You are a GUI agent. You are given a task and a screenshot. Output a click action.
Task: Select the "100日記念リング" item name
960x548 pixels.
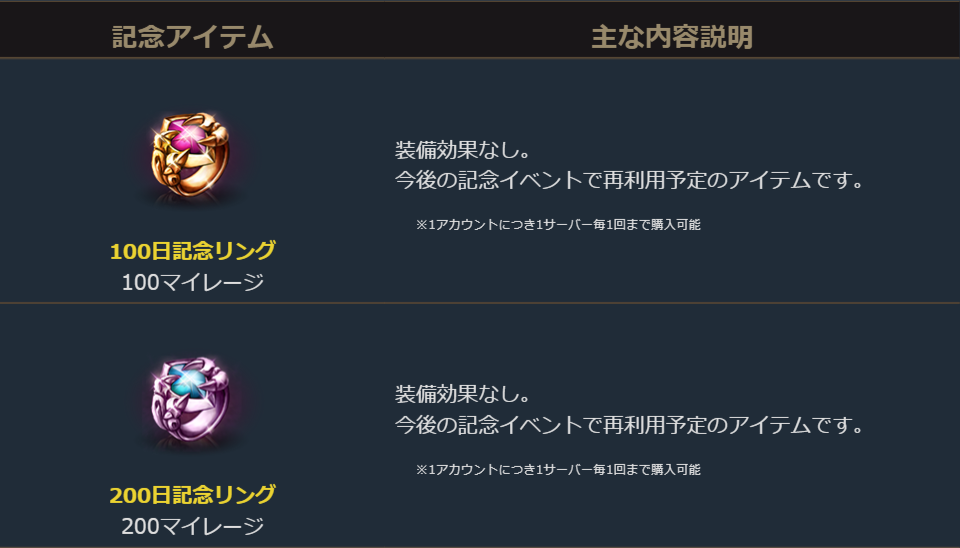[x=193, y=250]
